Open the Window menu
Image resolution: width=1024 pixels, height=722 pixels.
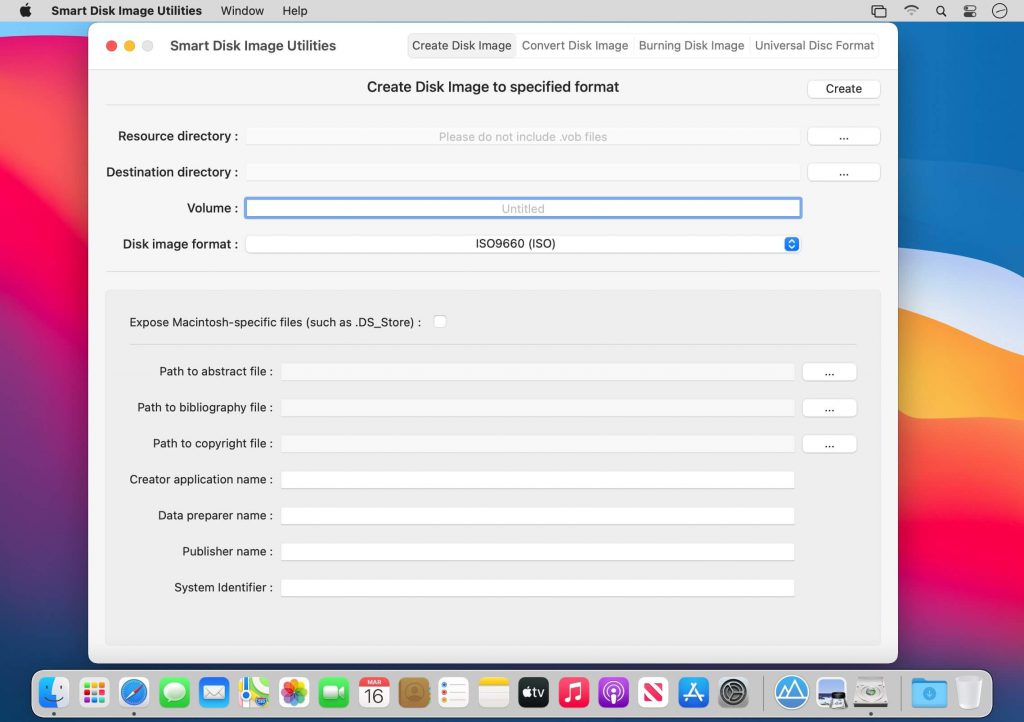pyautogui.click(x=242, y=11)
